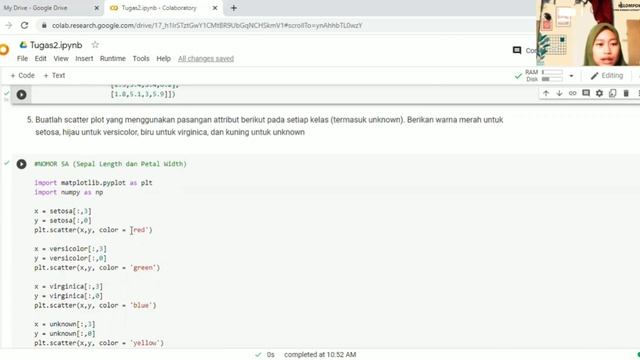Mirror cell in tab icon

pyautogui.click(x=613, y=93)
